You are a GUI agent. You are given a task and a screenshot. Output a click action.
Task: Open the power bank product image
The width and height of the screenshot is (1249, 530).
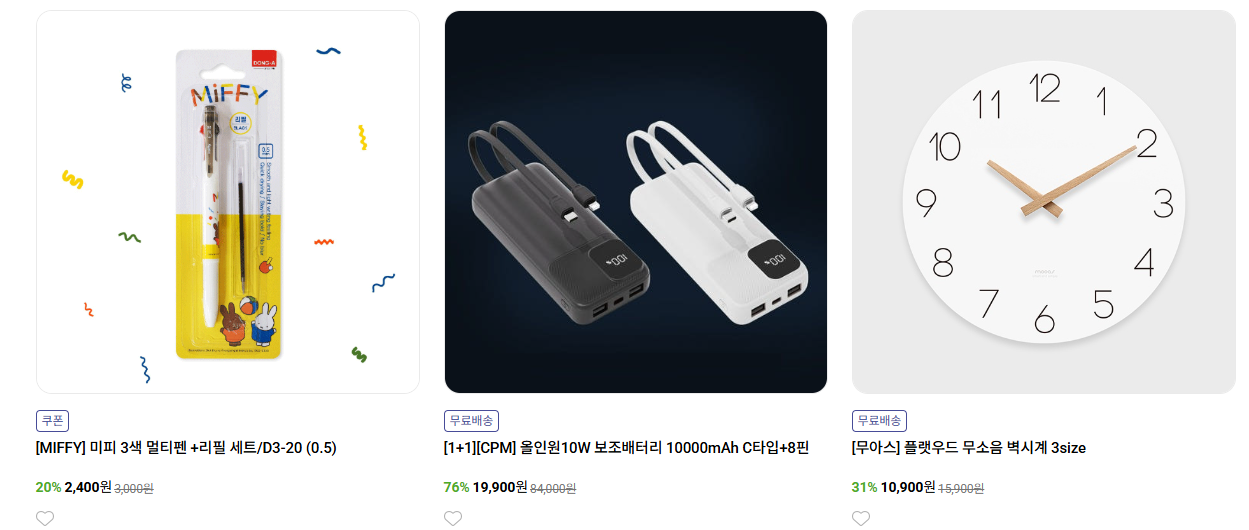coord(636,202)
